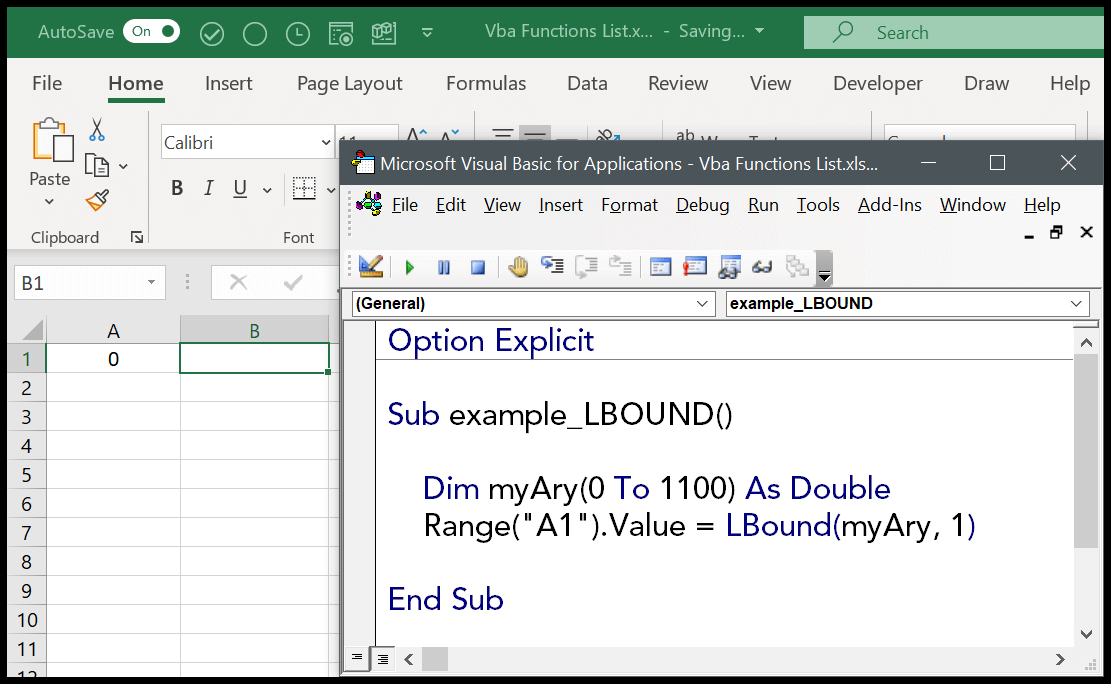Click the code window vertical scrollbar
Image resolution: width=1111 pixels, height=684 pixels.
[1086, 450]
